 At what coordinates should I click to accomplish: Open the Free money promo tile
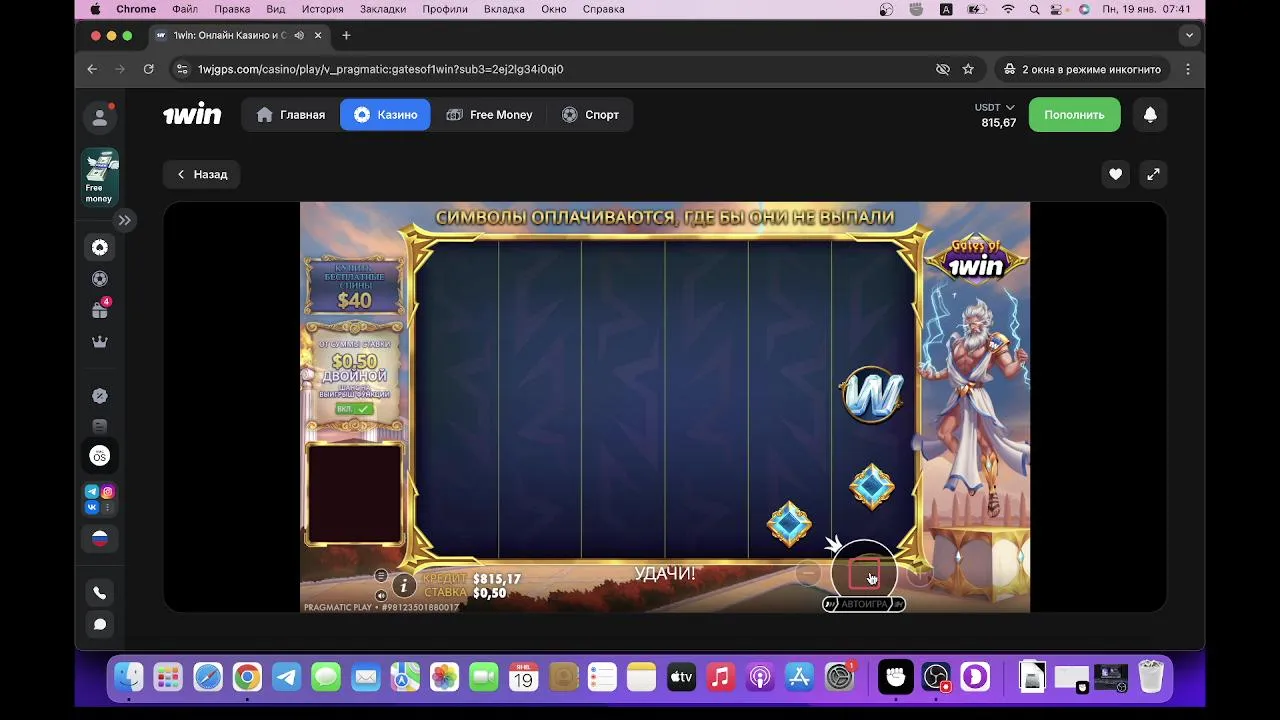[100, 177]
